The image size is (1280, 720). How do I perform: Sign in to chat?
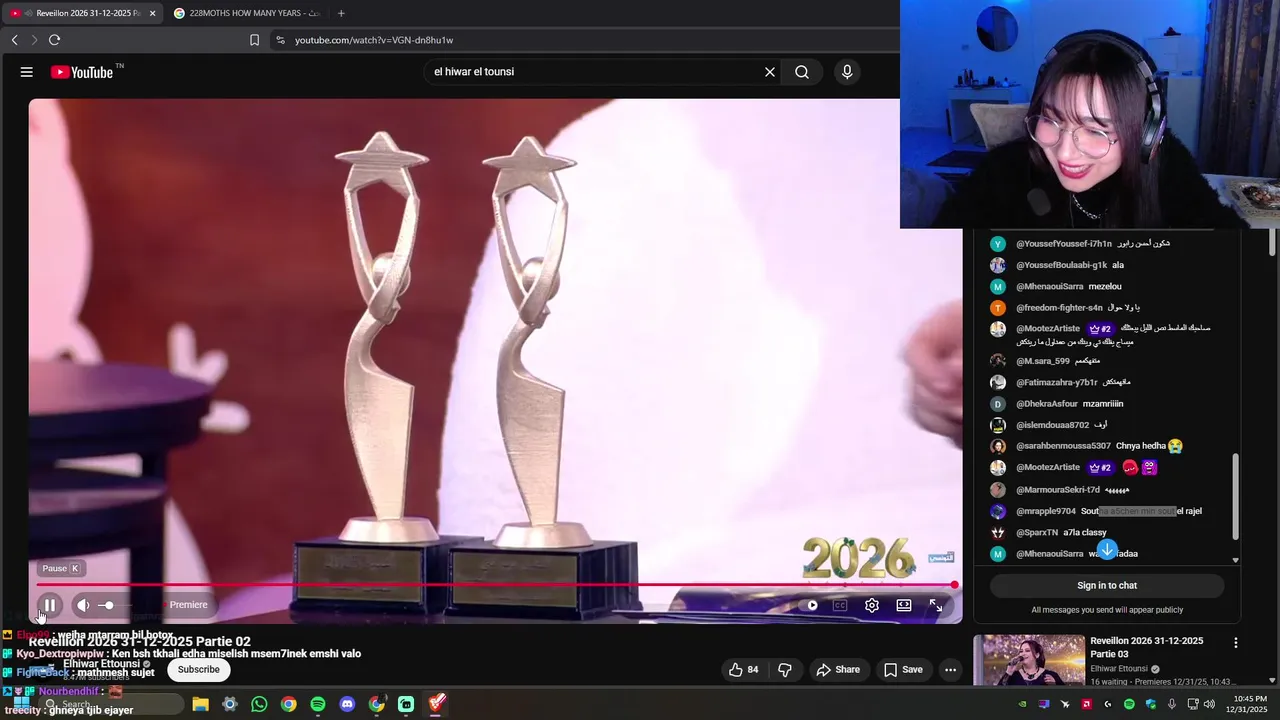point(1107,586)
